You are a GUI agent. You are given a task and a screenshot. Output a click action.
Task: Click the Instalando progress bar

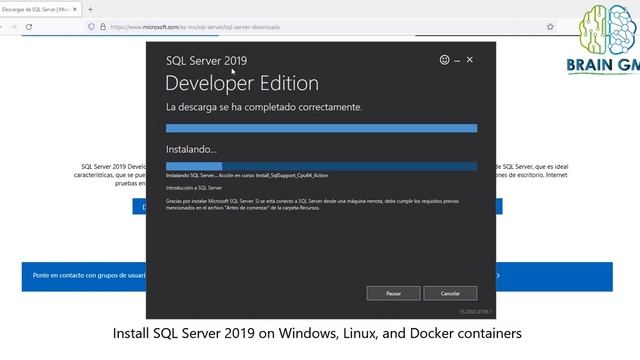coord(321,166)
